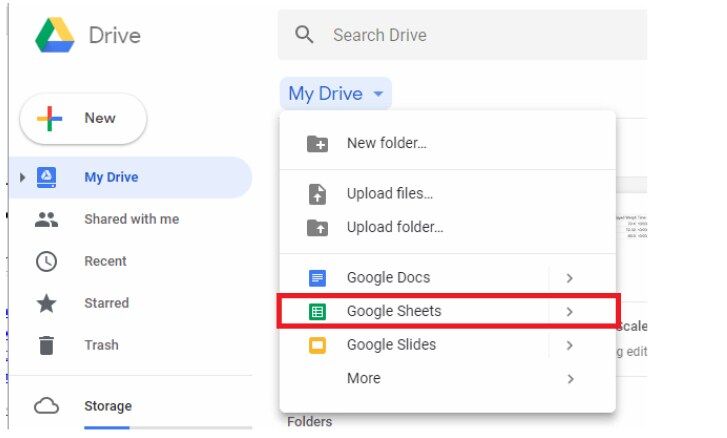This screenshot has width=727, height=438.
Task: Click the Upload files icon
Action: (318, 194)
